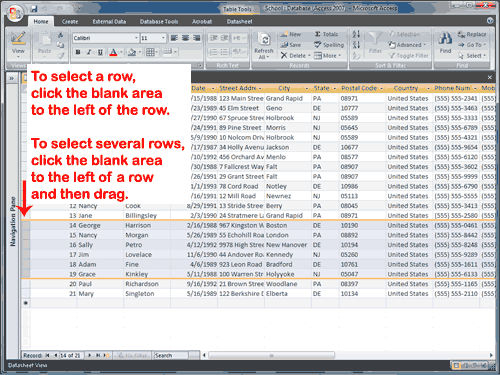
Task: Click the Replace button
Action: [x=472, y=34]
